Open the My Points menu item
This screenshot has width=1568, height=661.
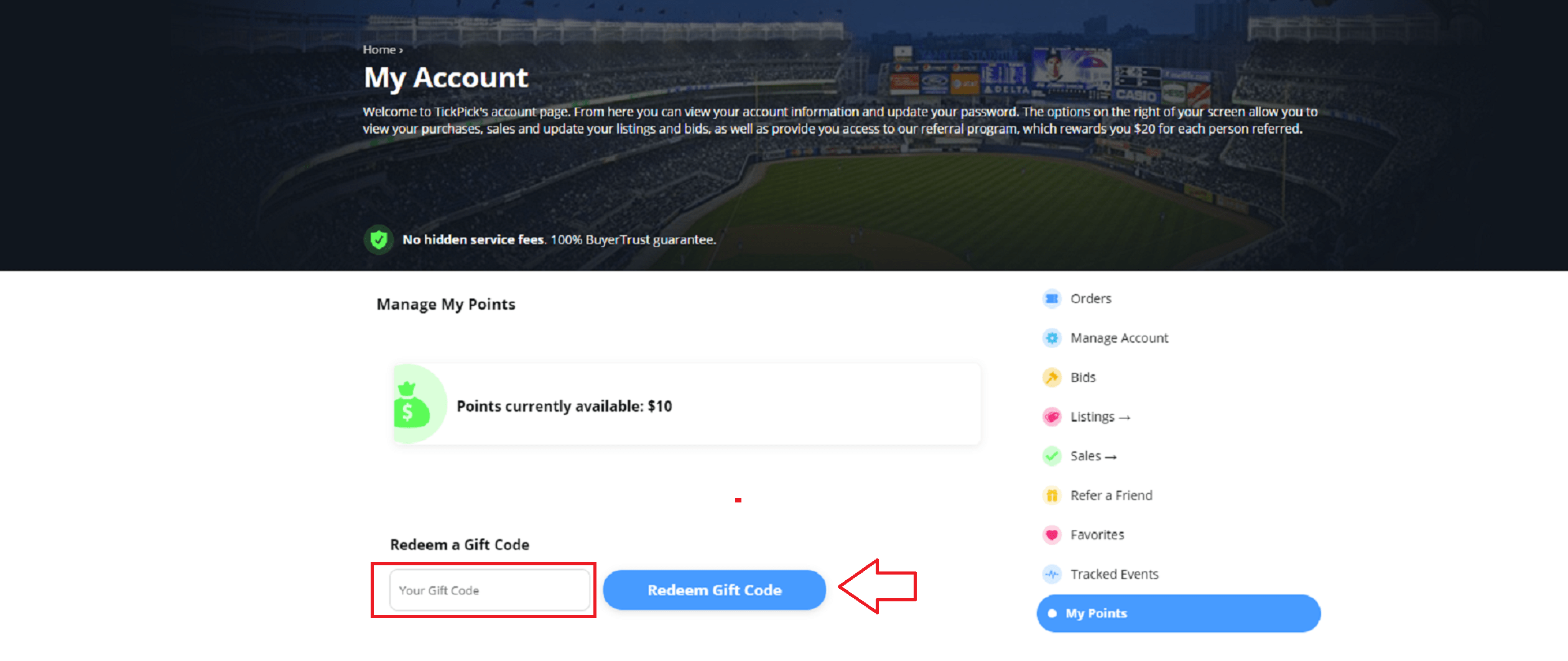point(1179,613)
